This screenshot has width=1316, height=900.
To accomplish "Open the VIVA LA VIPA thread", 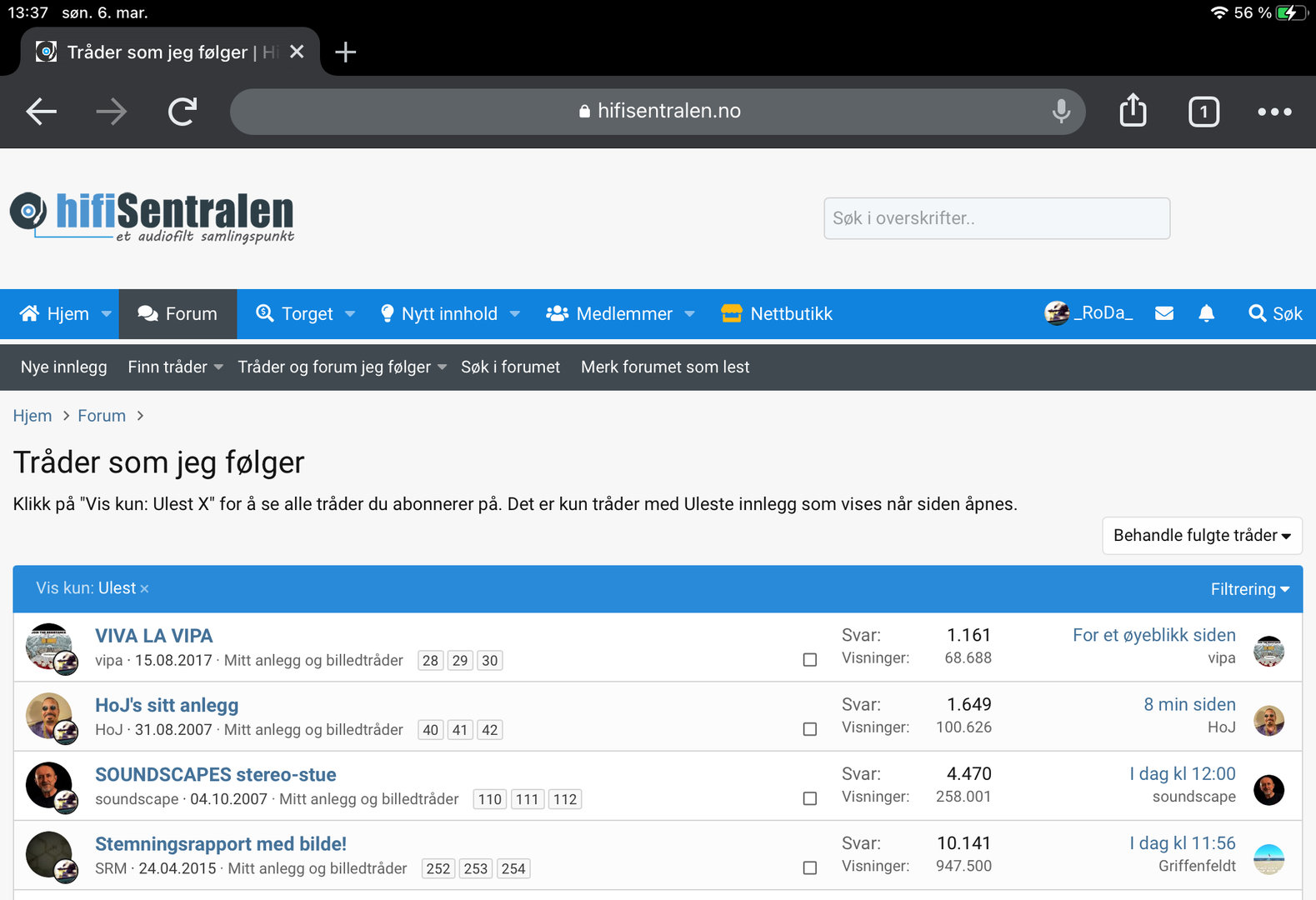I will point(154,636).
